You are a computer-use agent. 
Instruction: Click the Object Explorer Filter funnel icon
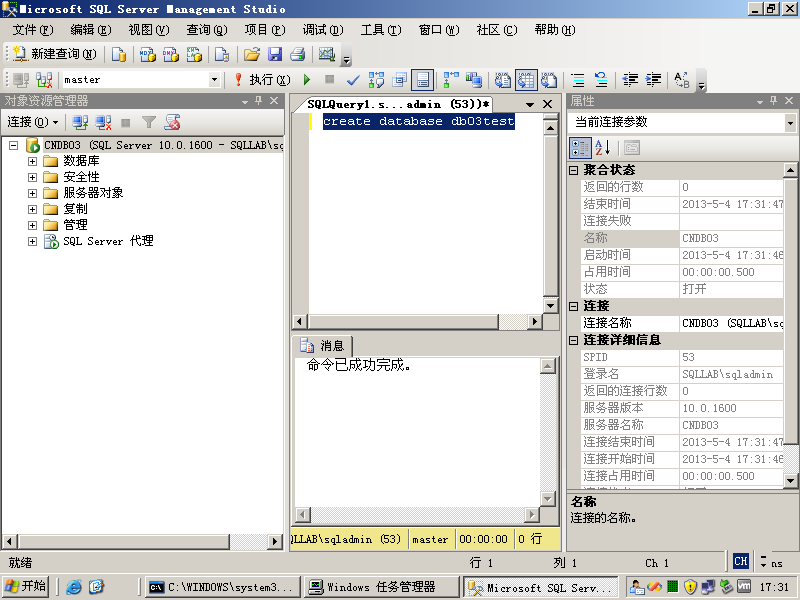pyautogui.click(x=148, y=122)
